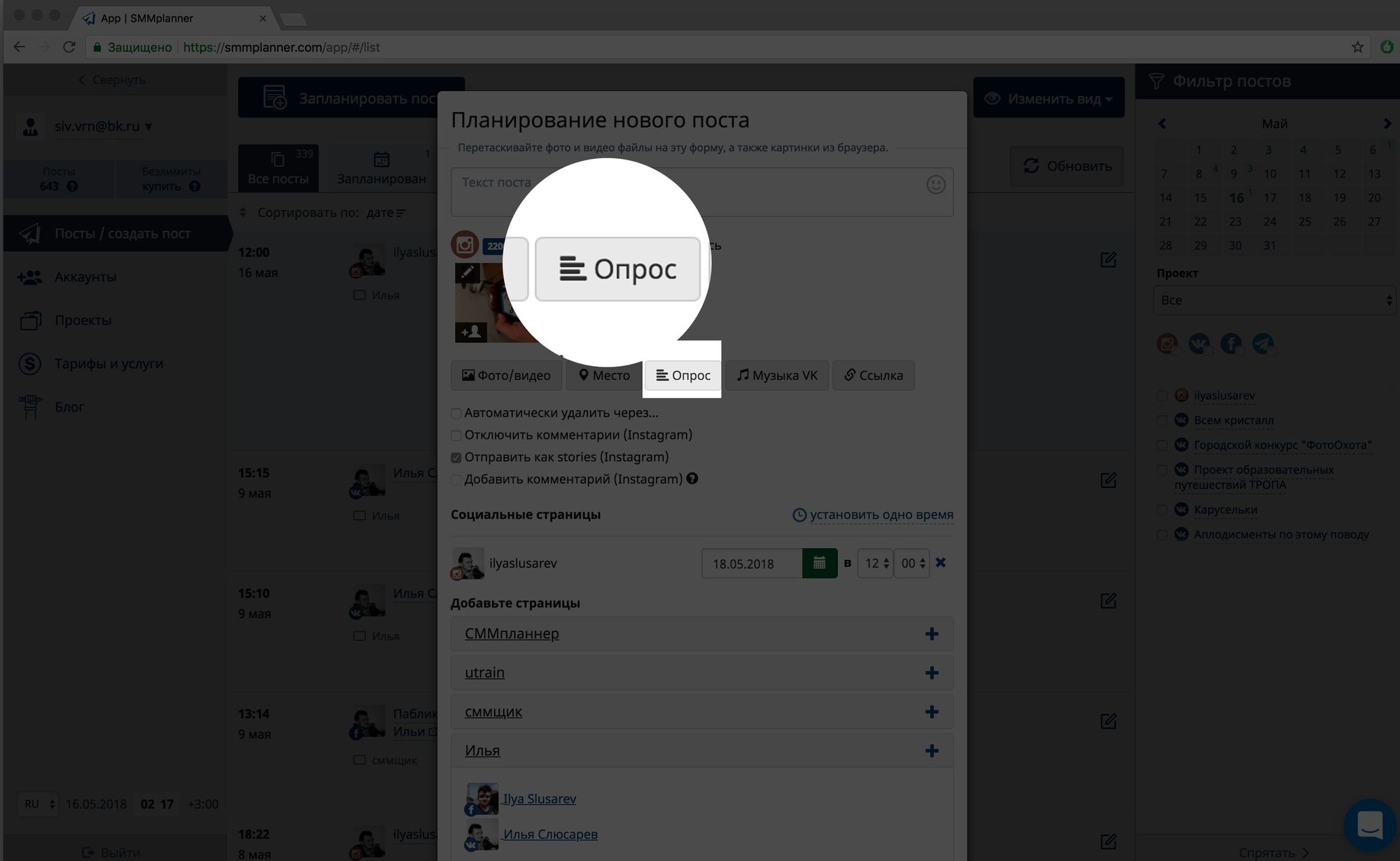Click the browser address bar URL
The height and width of the screenshot is (861, 1400).
281,47
